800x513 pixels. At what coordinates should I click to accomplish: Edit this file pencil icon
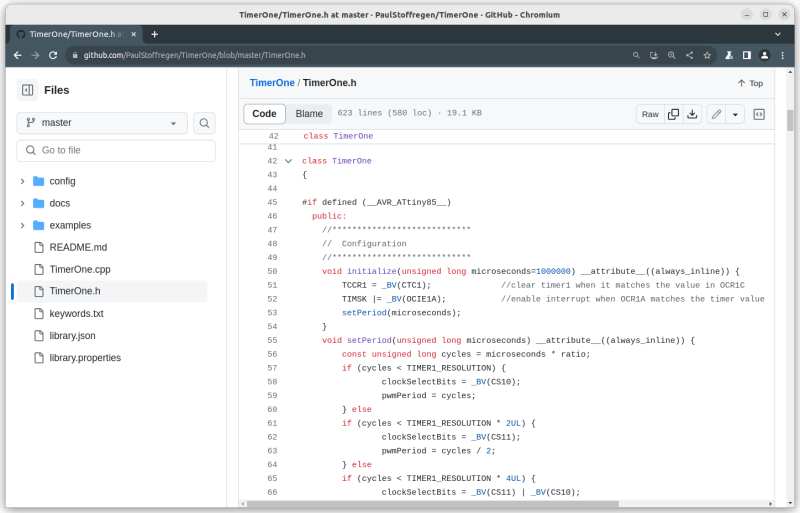pos(716,114)
